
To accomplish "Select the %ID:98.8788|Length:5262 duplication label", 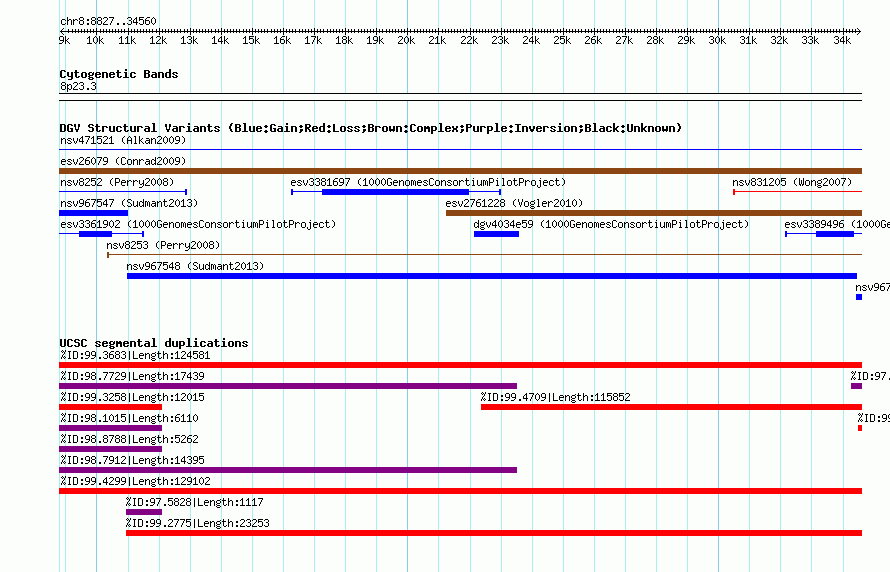I will pos(129,439).
